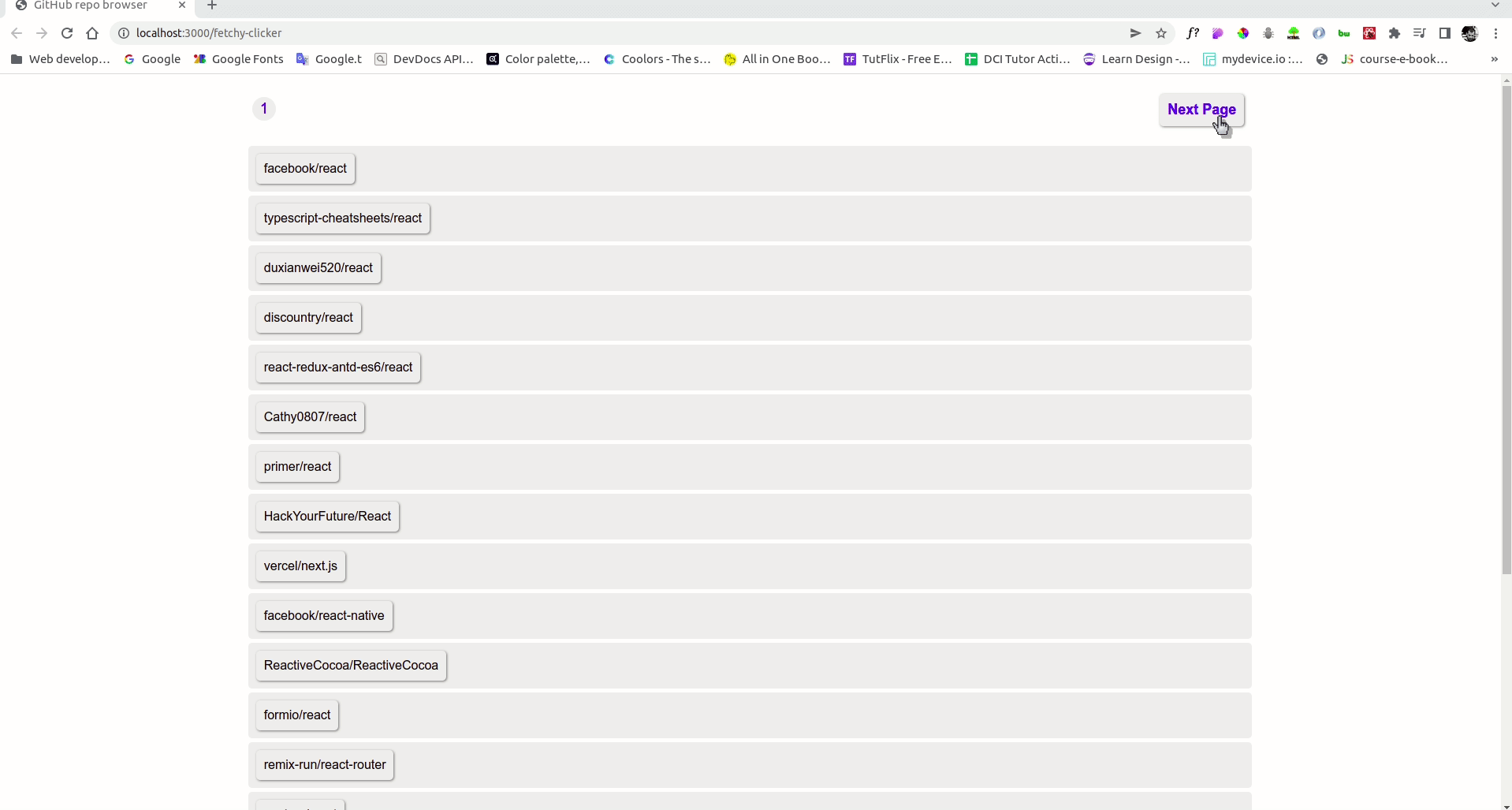Image resolution: width=1512 pixels, height=810 pixels.
Task: Open the Learn Design bookmark
Action: (1137, 59)
